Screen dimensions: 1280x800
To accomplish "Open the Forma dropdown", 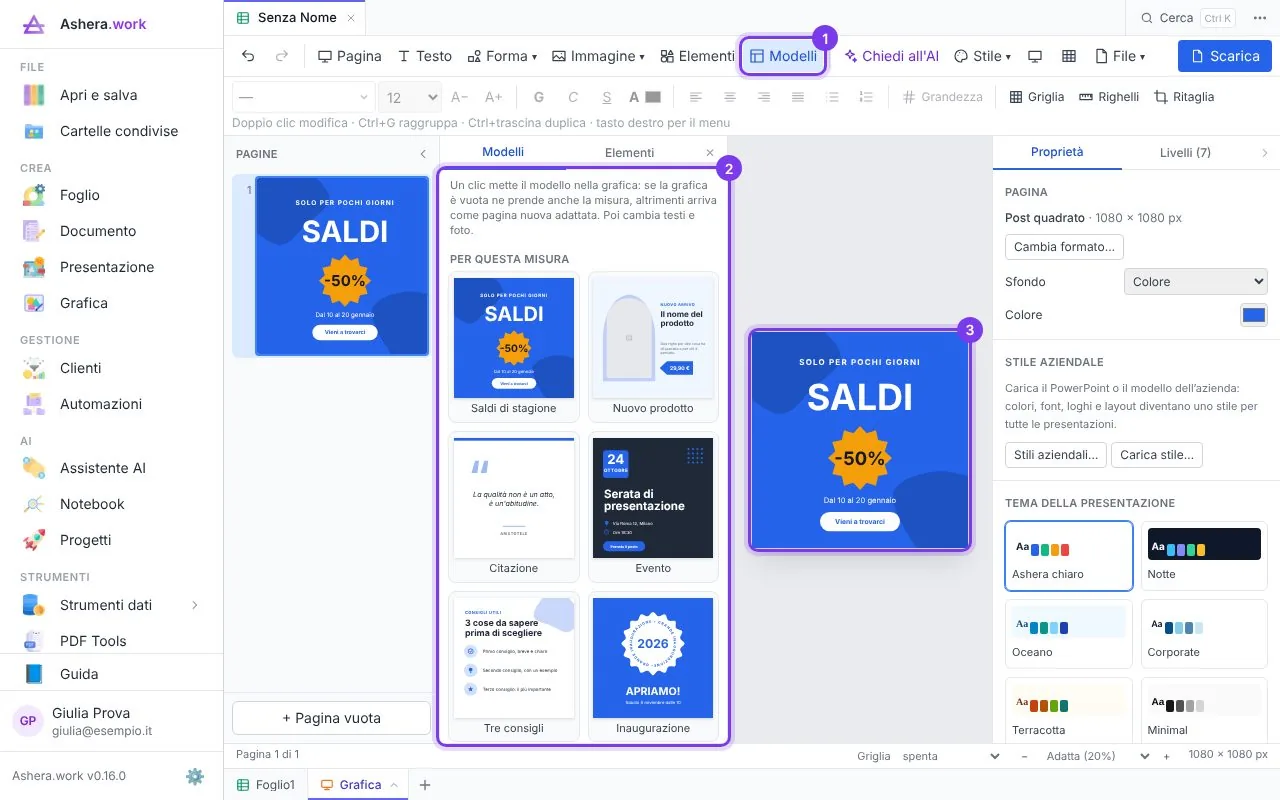I will point(501,56).
